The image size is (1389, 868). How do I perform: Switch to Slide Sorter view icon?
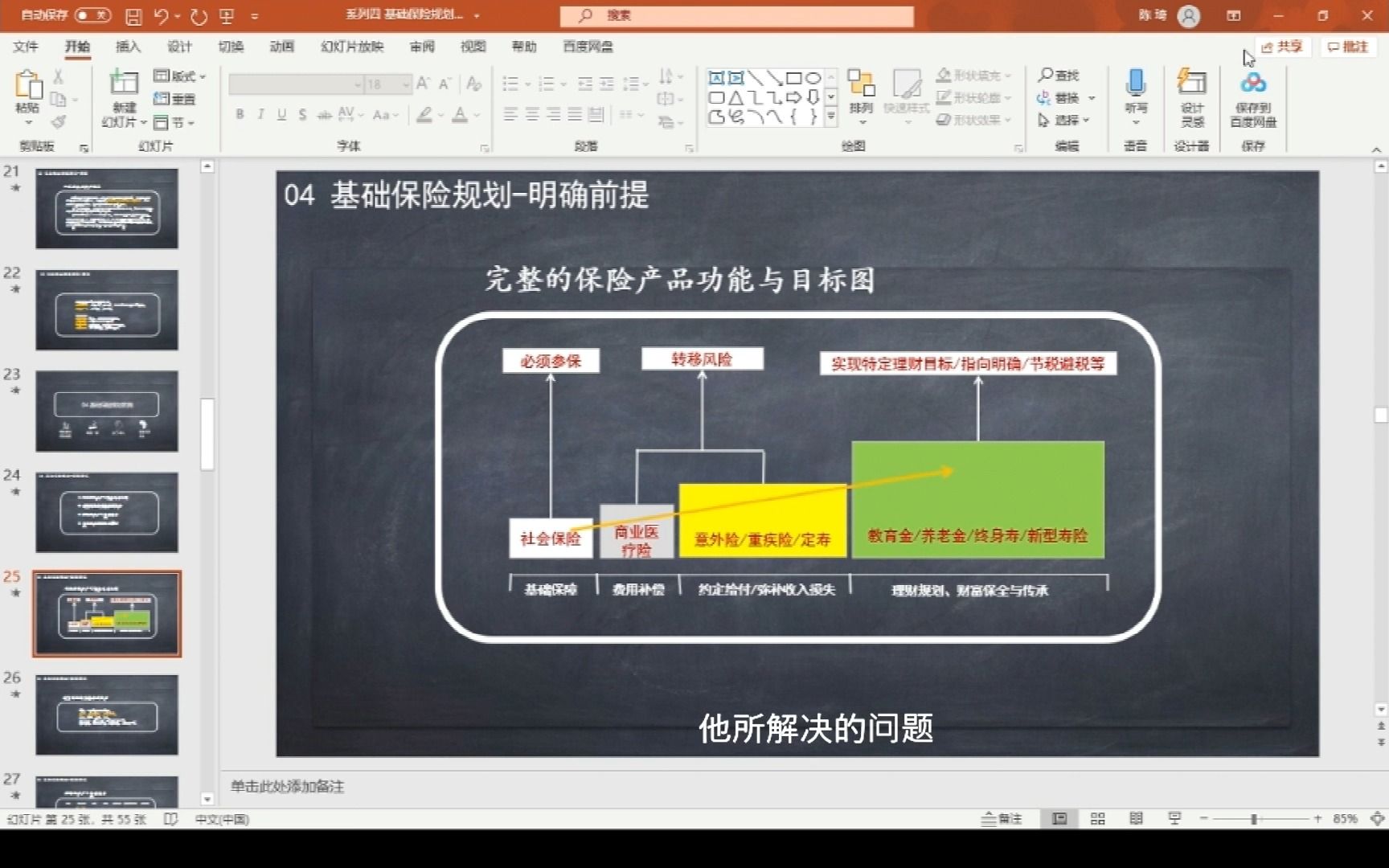1097,818
